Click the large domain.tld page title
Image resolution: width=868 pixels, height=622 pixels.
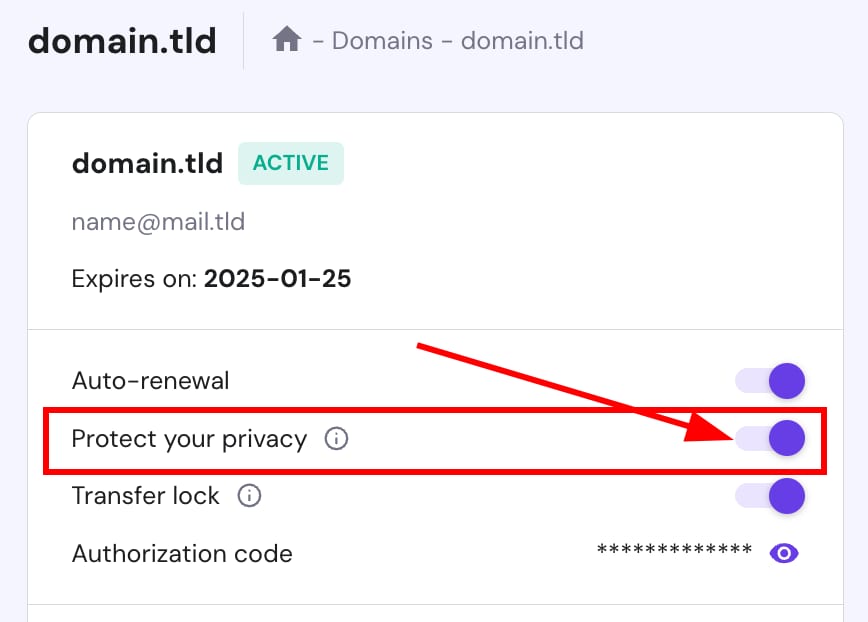click(x=122, y=41)
